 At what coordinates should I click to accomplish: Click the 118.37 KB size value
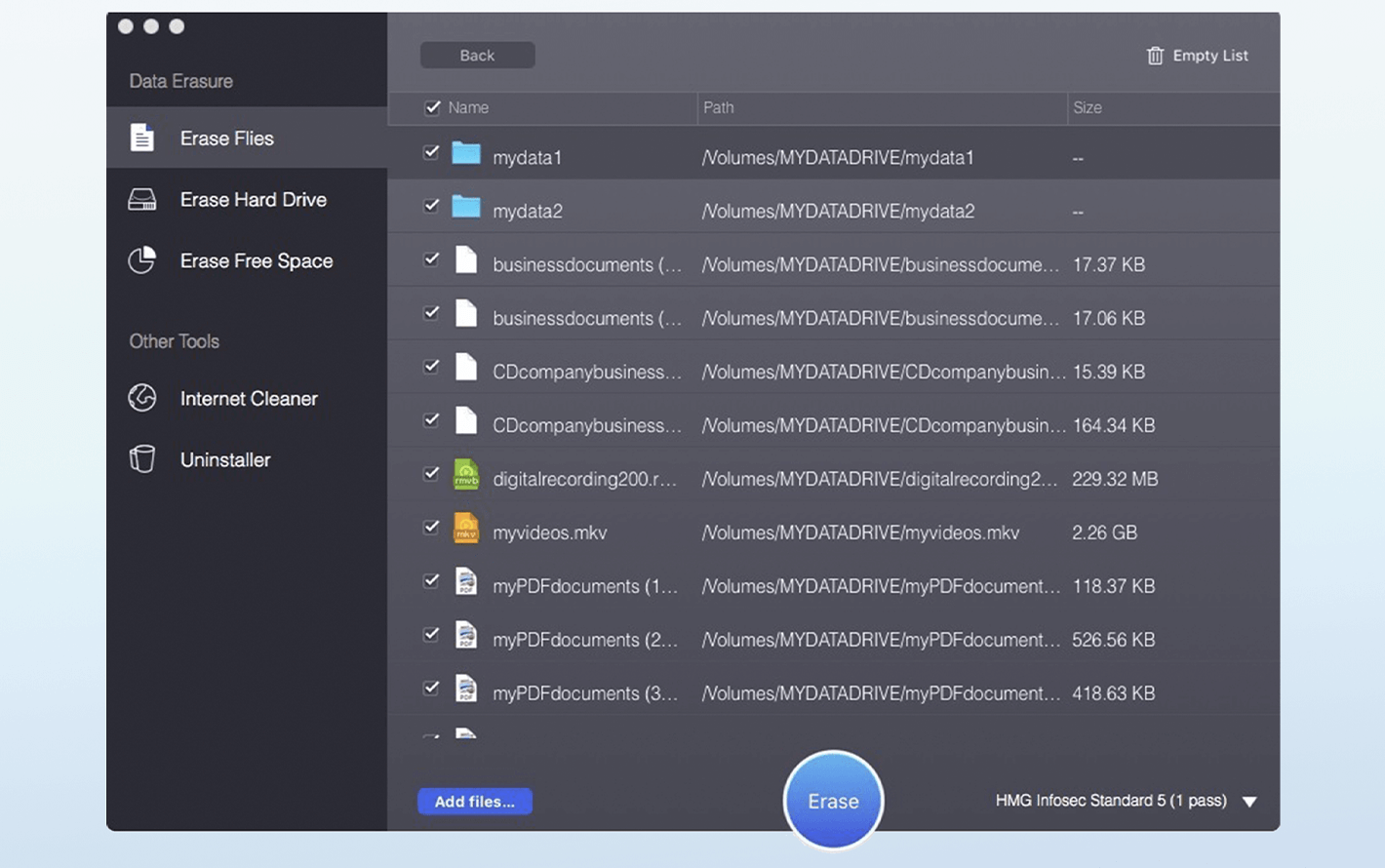click(x=1113, y=586)
